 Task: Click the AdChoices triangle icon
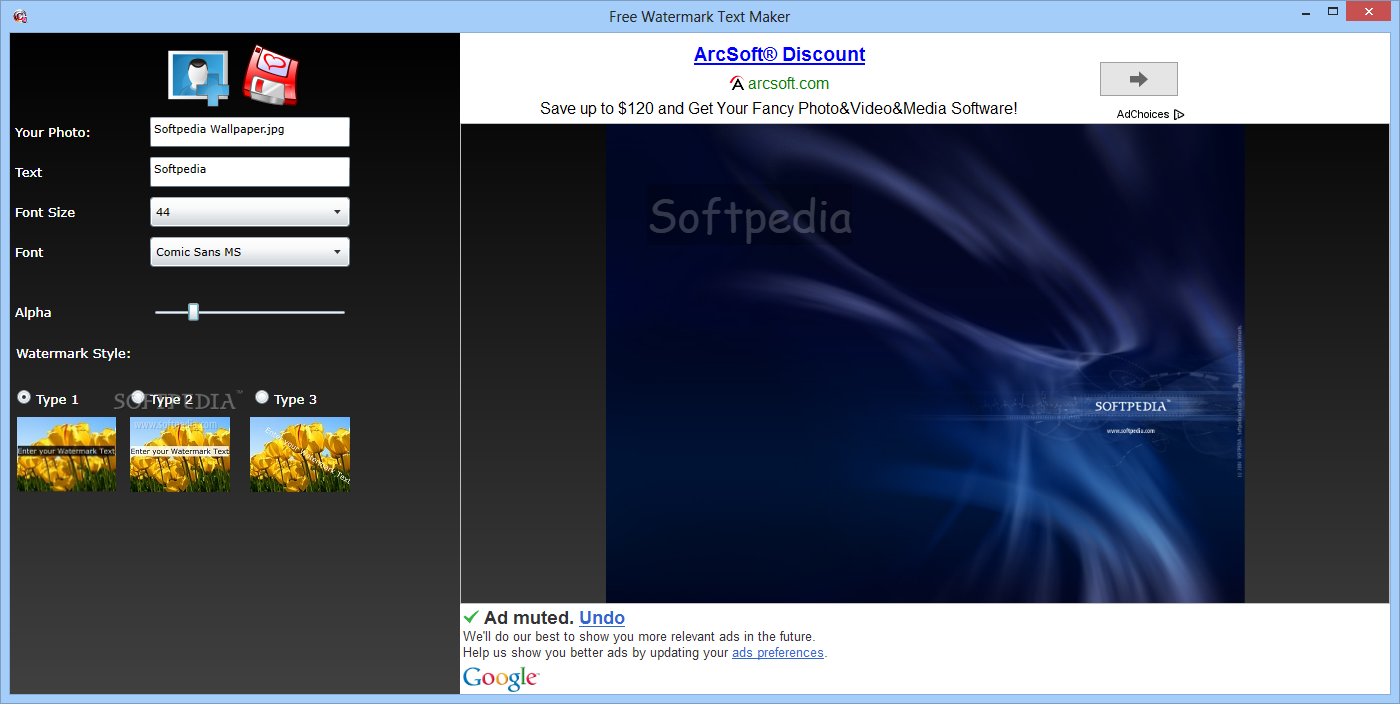coord(1179,114)
